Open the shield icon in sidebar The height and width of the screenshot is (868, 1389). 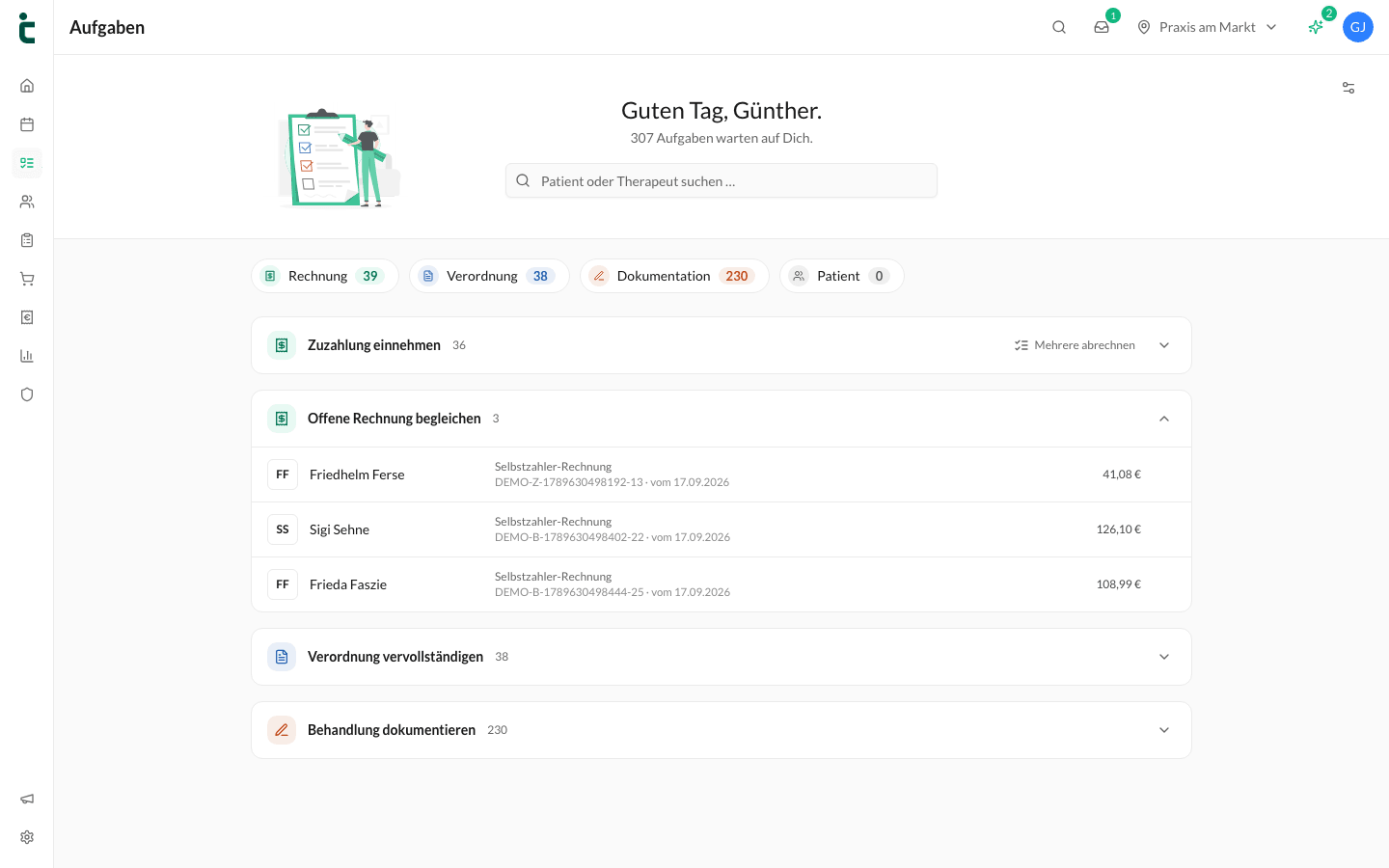(27, 394)
